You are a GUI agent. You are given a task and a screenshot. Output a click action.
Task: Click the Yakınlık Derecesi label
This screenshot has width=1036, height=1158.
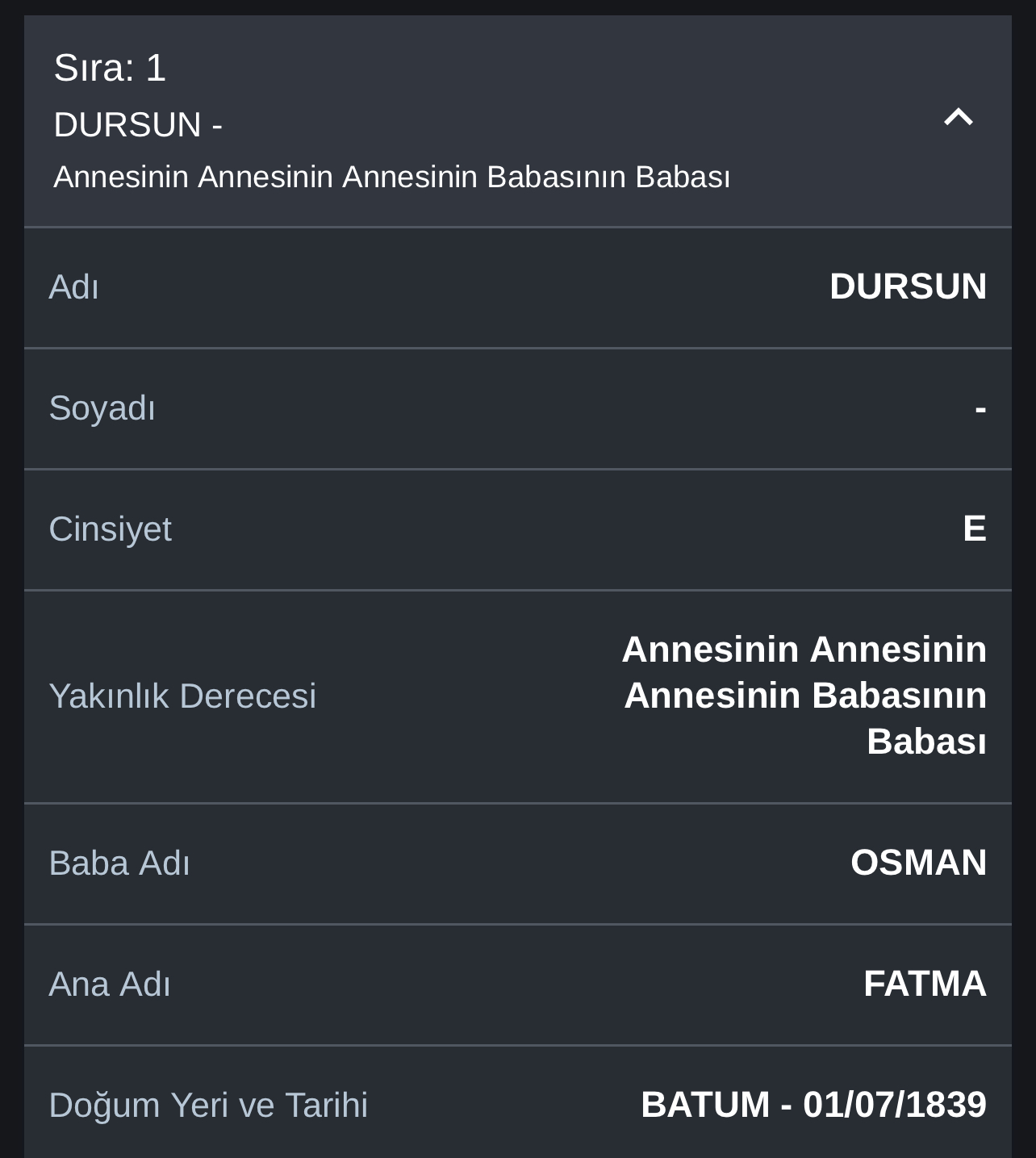click(182, 696)
